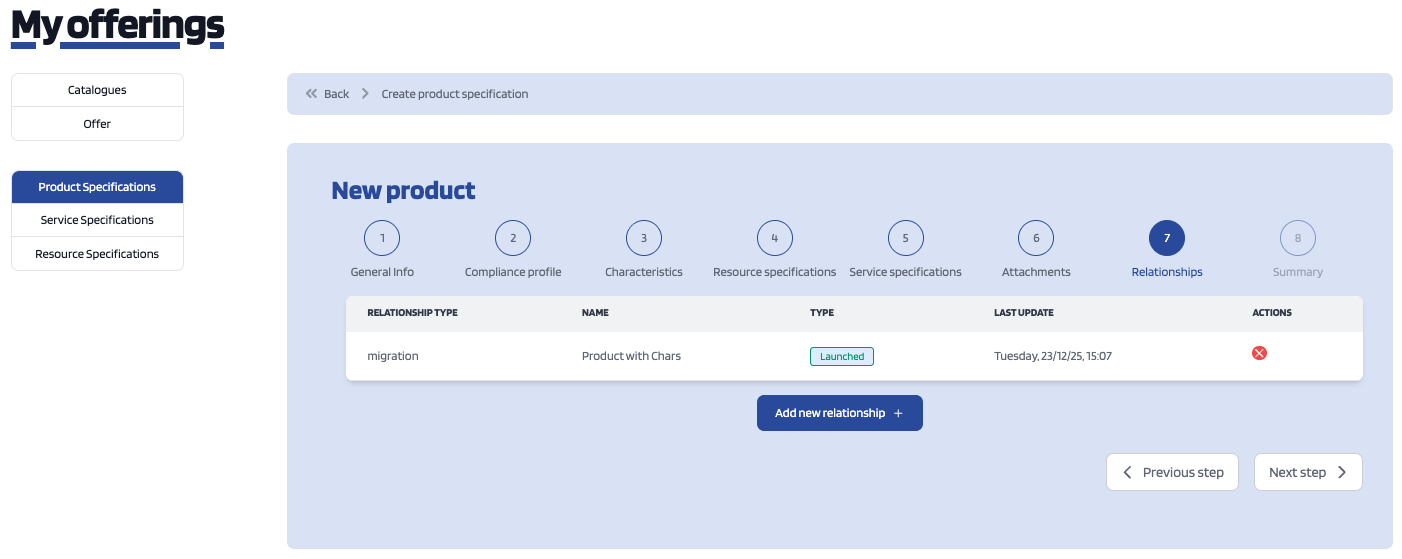
Task: Open step 6 Attachments circle
Action: 1036,238
